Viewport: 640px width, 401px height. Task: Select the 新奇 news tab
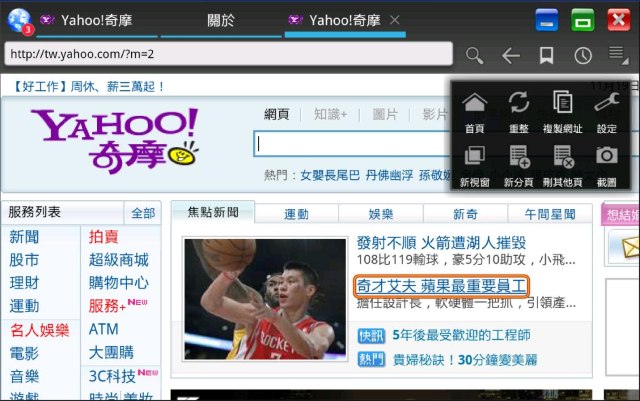[465, 214]
